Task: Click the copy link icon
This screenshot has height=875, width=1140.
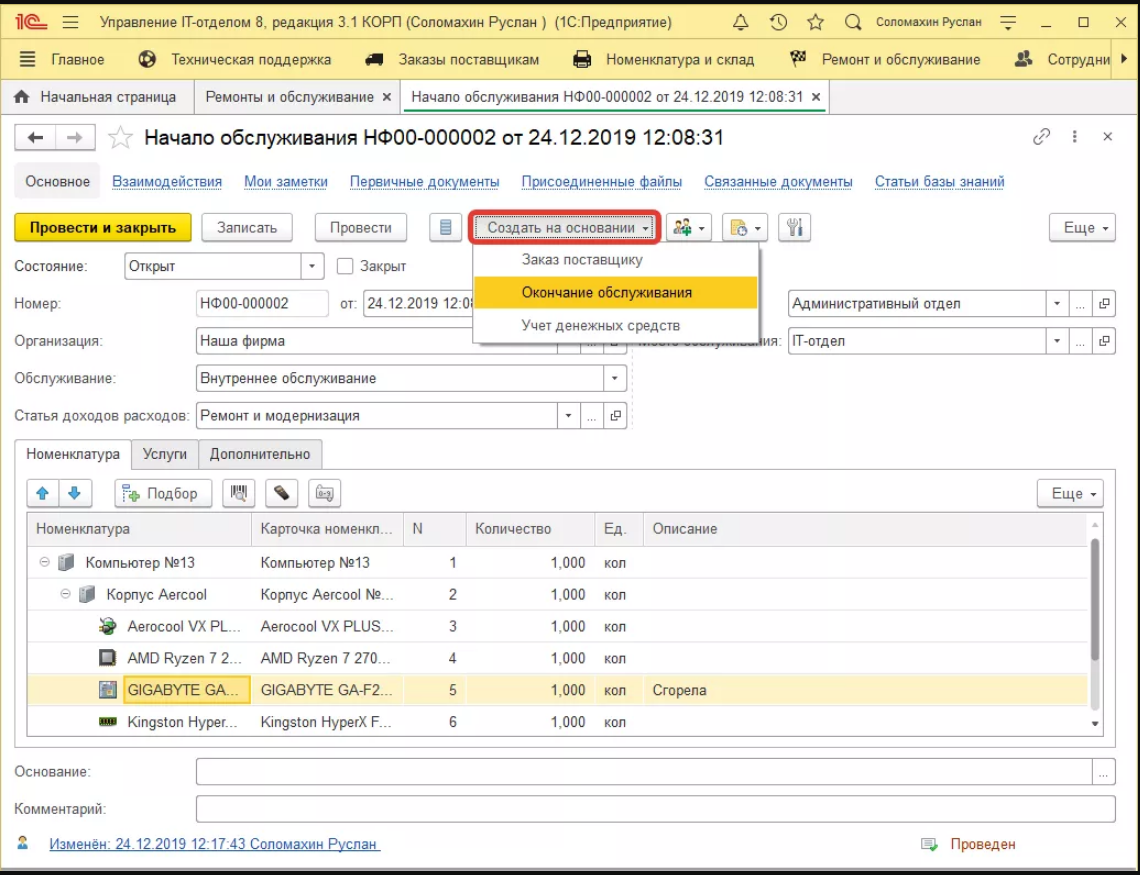Action: [1042, 137]
